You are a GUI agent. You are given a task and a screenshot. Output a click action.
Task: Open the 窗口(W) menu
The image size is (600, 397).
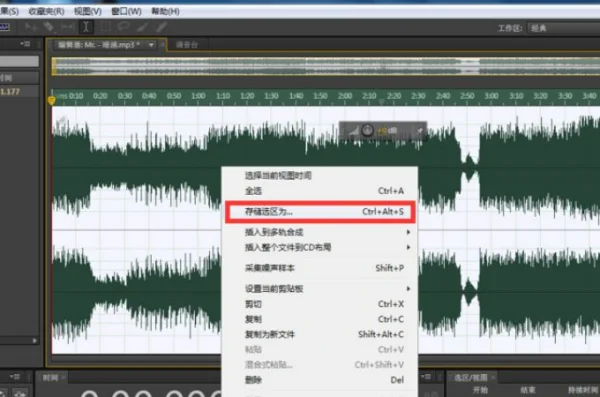(x=126, y=11)
